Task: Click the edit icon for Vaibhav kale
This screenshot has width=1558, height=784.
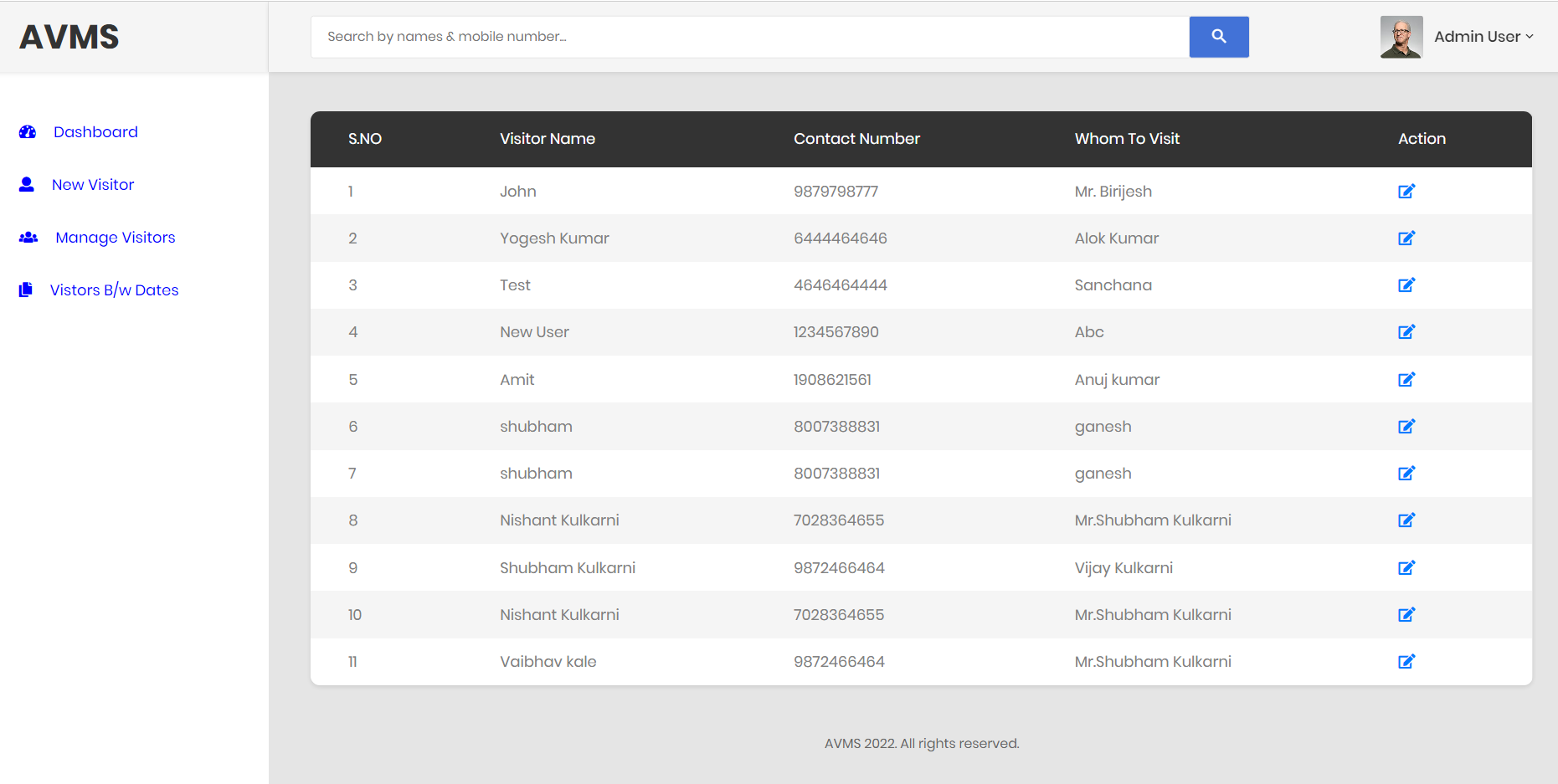Action: pos(1406,661)
